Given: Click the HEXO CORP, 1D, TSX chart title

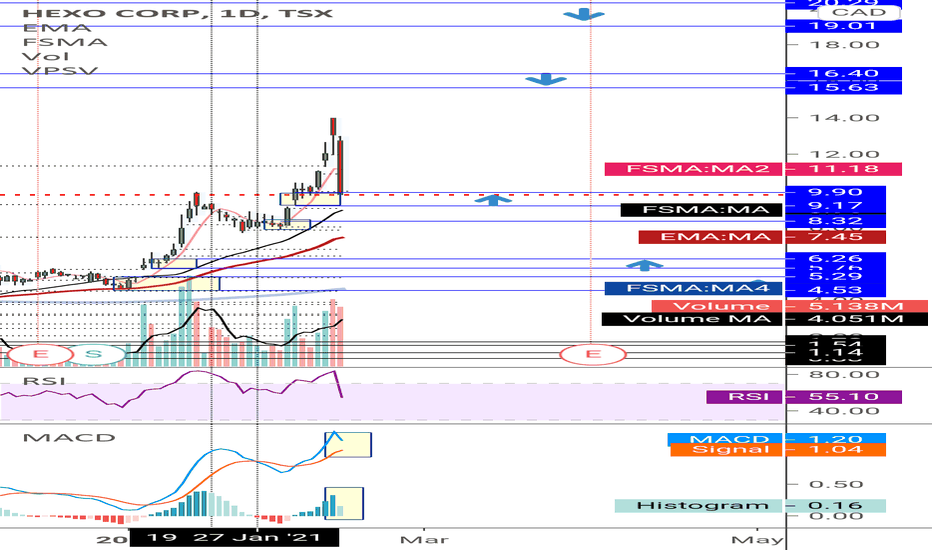Looking at the screenshot, I should point(178,13).
